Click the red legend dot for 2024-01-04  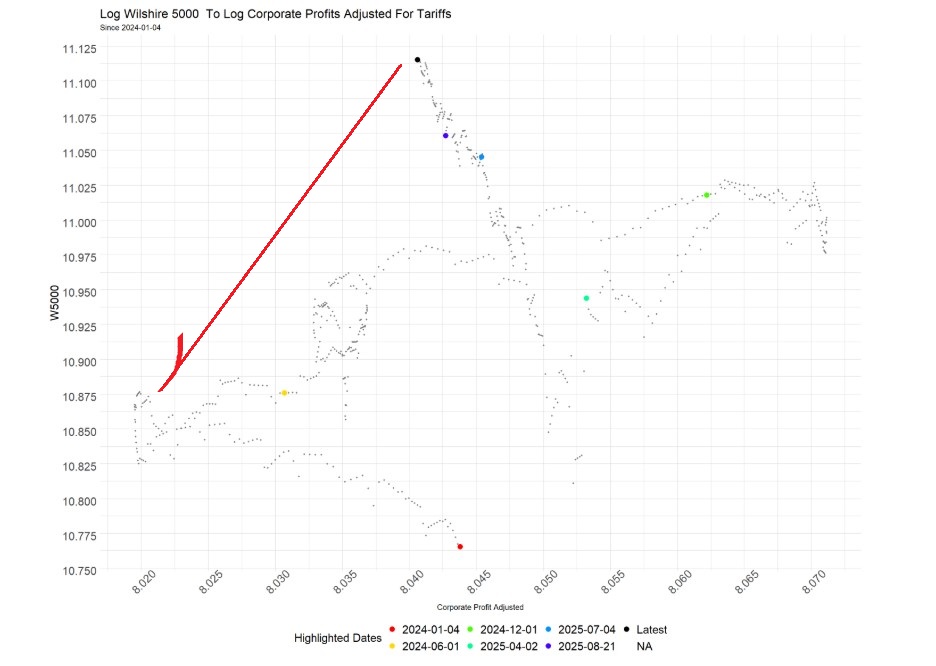click(x=392, y=630)
